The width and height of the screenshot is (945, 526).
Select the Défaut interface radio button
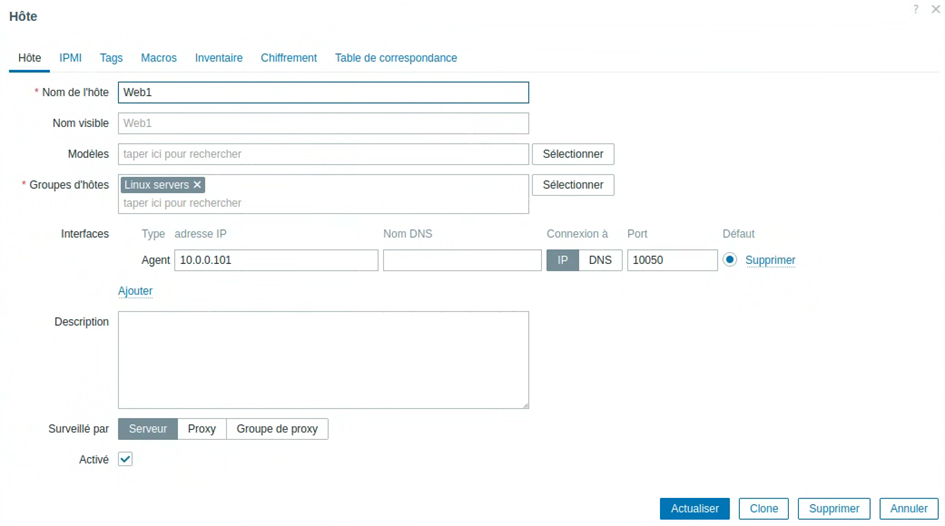click(x=730, y=260)
